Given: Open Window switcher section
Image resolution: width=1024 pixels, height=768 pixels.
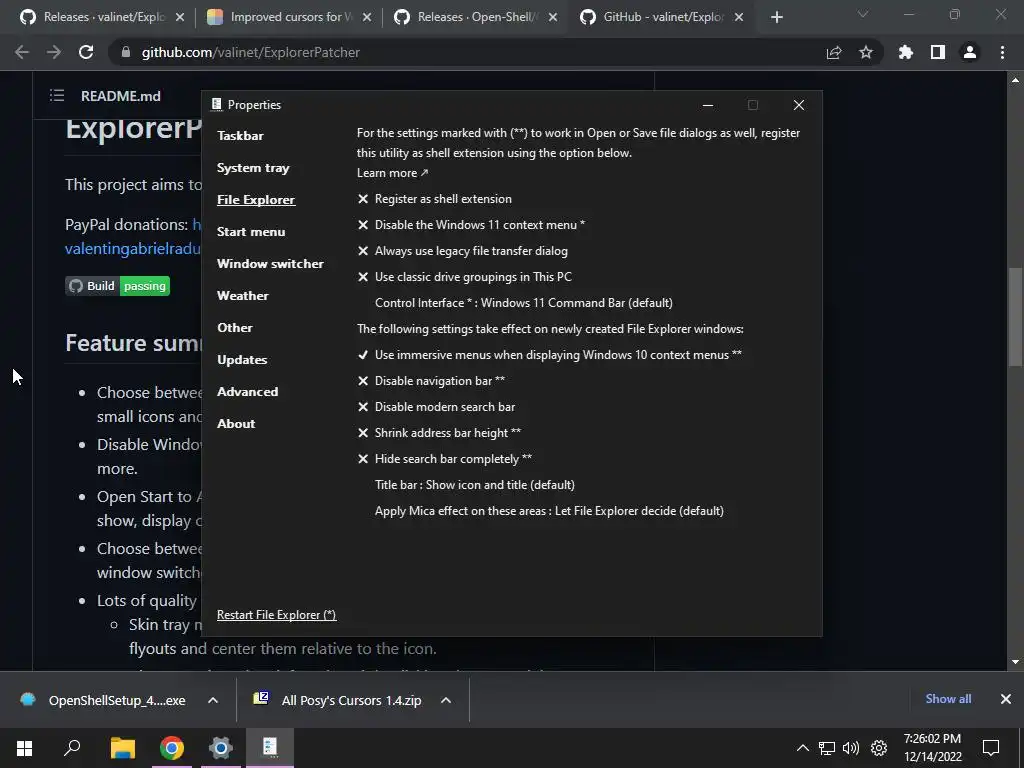Looking at the screenshot, I should [270, 264].
